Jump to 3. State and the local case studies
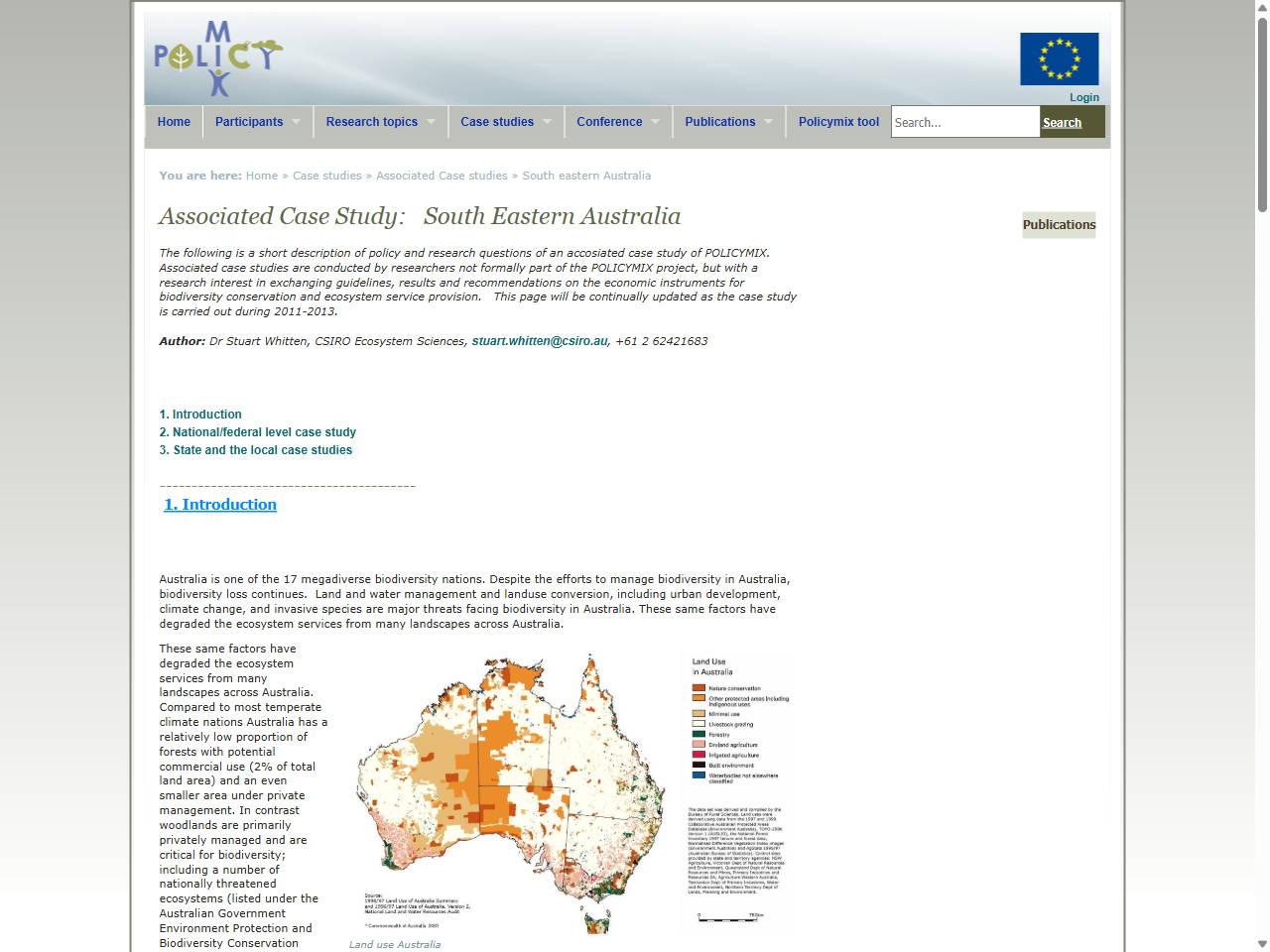 [x=256, y=450]
